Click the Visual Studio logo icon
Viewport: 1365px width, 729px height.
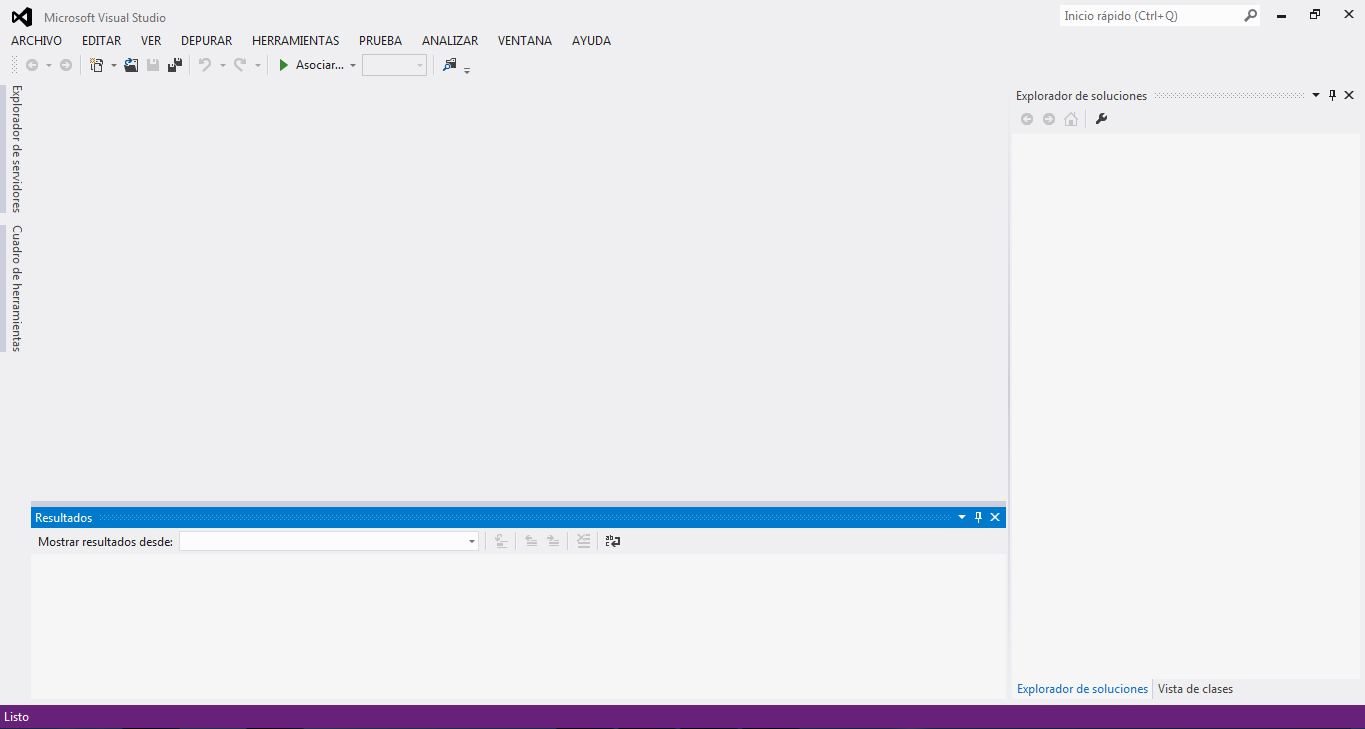pos(21,17)
